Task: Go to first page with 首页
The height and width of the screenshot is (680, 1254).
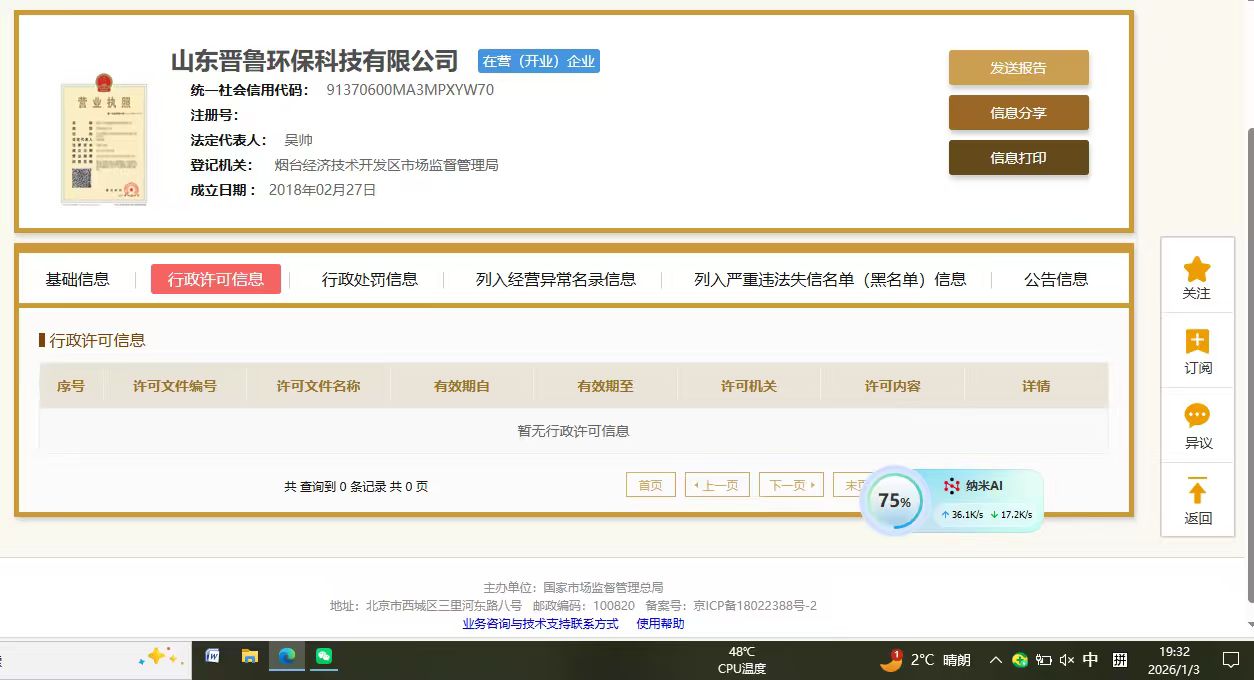Action: click(651, 485)
